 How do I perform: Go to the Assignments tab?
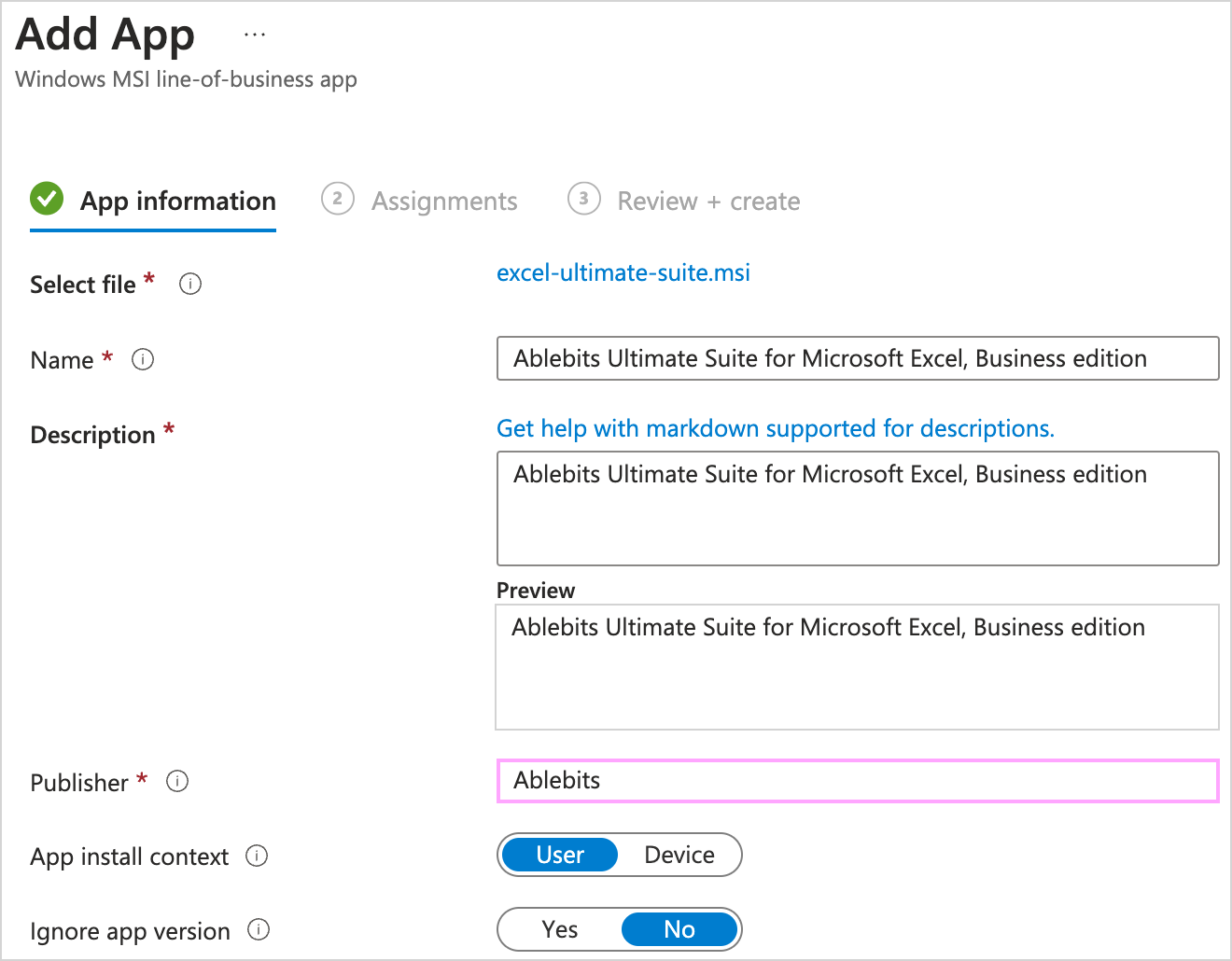coord(419,202)
